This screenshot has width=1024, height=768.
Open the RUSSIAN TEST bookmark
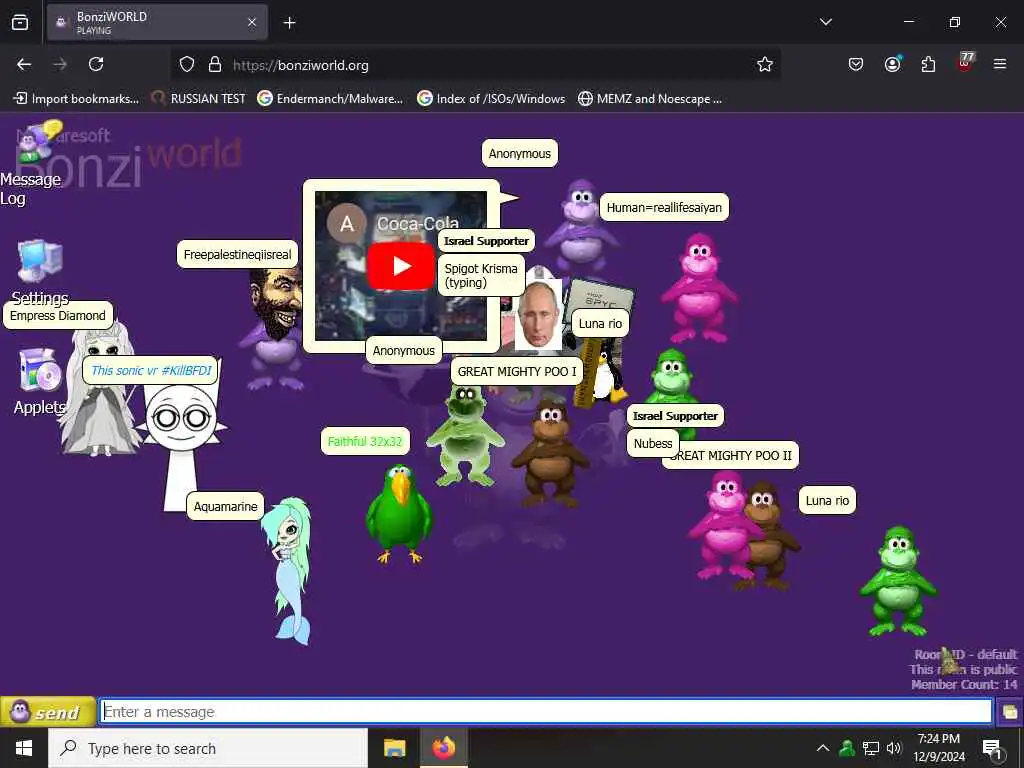tap(199, 99)
